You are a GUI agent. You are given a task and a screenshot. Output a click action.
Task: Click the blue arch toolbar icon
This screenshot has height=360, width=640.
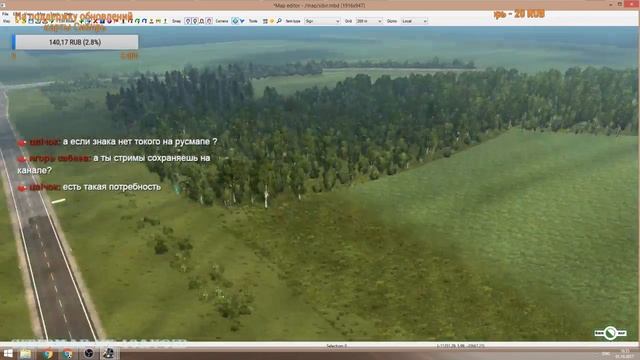click(144, 21)
